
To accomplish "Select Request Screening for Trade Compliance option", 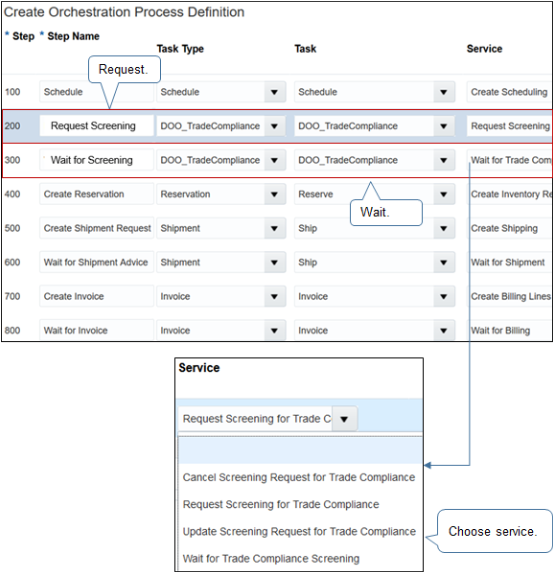I will coord(281,504).
